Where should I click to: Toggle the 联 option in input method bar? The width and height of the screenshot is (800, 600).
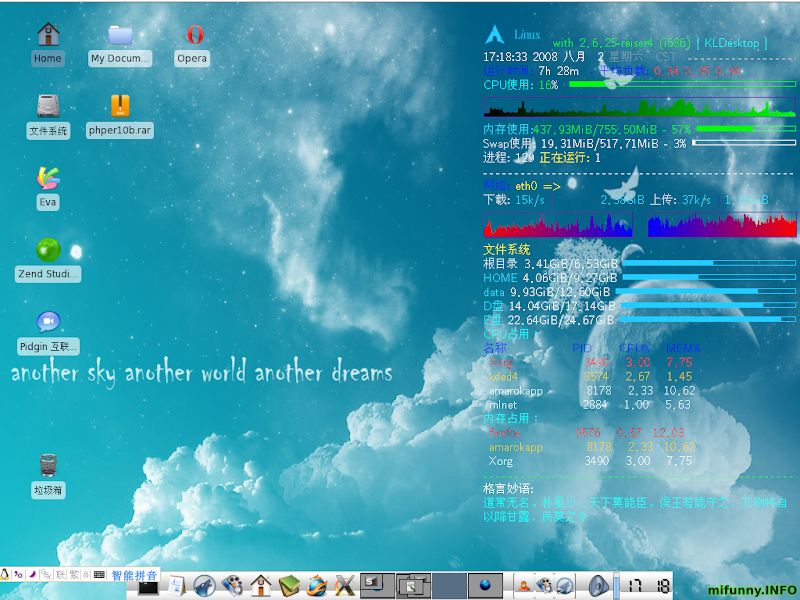click(x=60, y=574)
